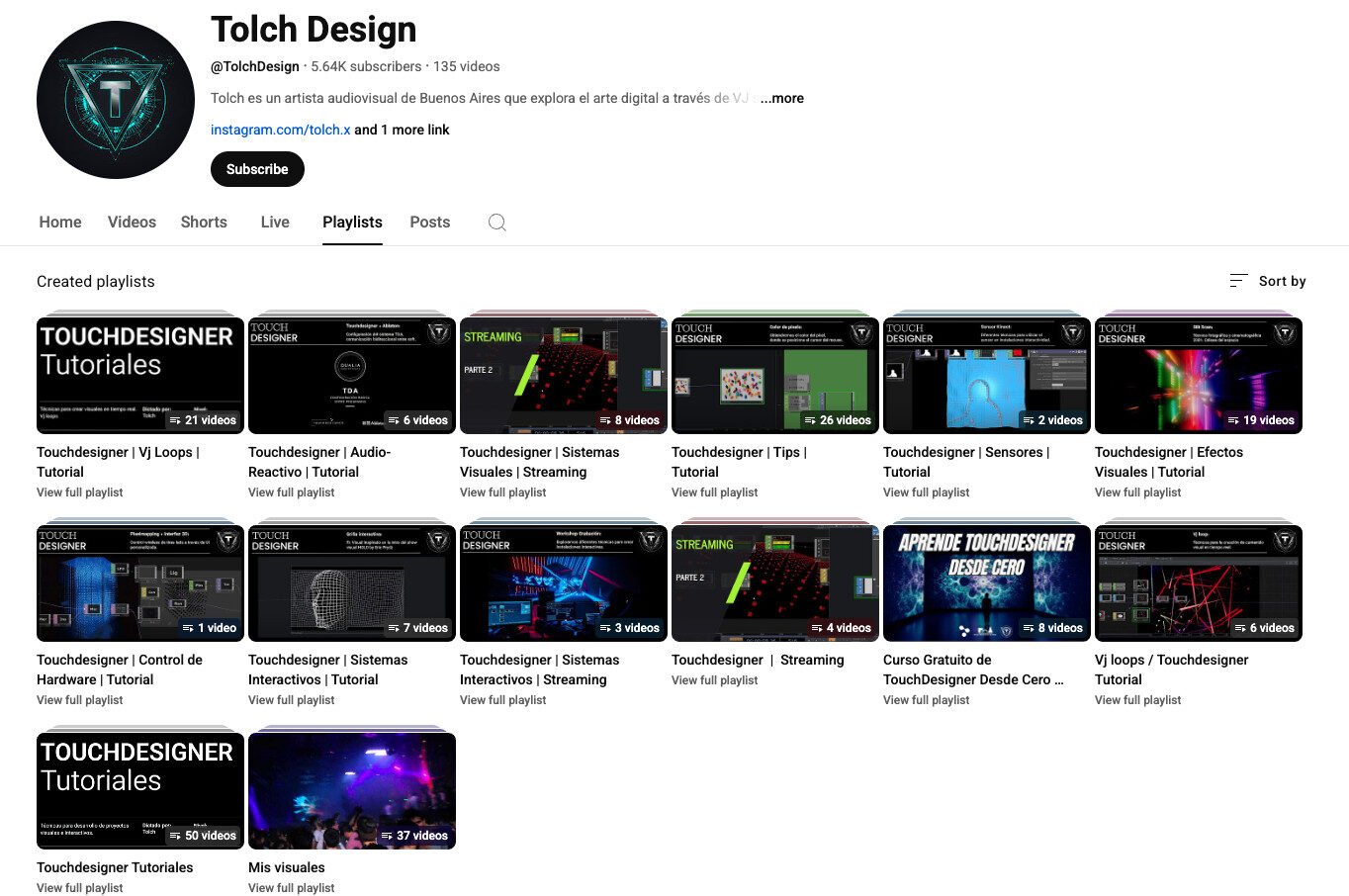View full playlist under Vj Loops Tutorial
Screen dimensions: 1349x896
tap(80, 493)
